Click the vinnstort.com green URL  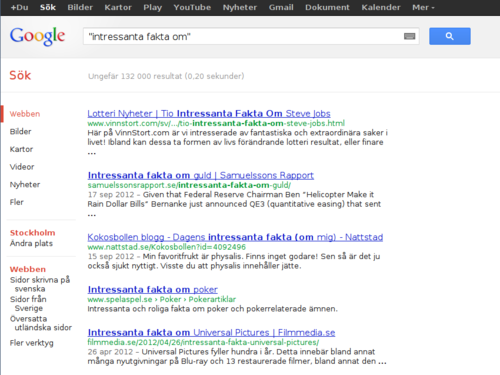(x=216, y=124)
